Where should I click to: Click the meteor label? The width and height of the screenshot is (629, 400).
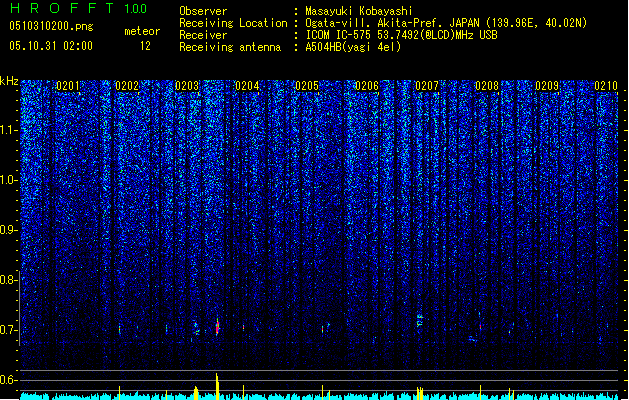tap(142, 31)
